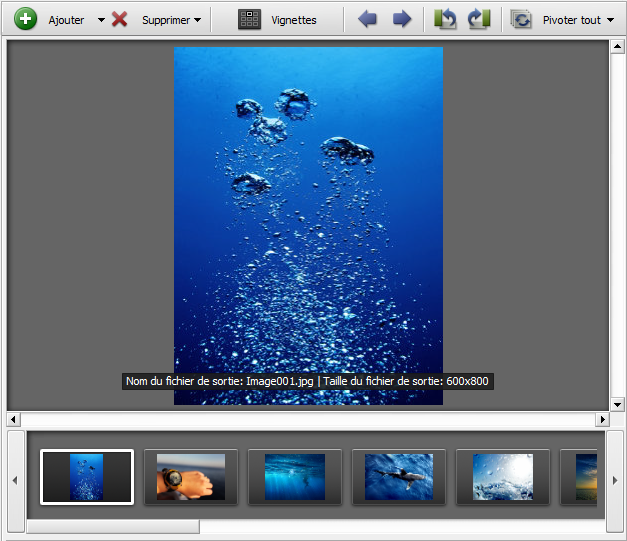Click the Vignettes text label
627x541 pixels.
click(294, 20)
